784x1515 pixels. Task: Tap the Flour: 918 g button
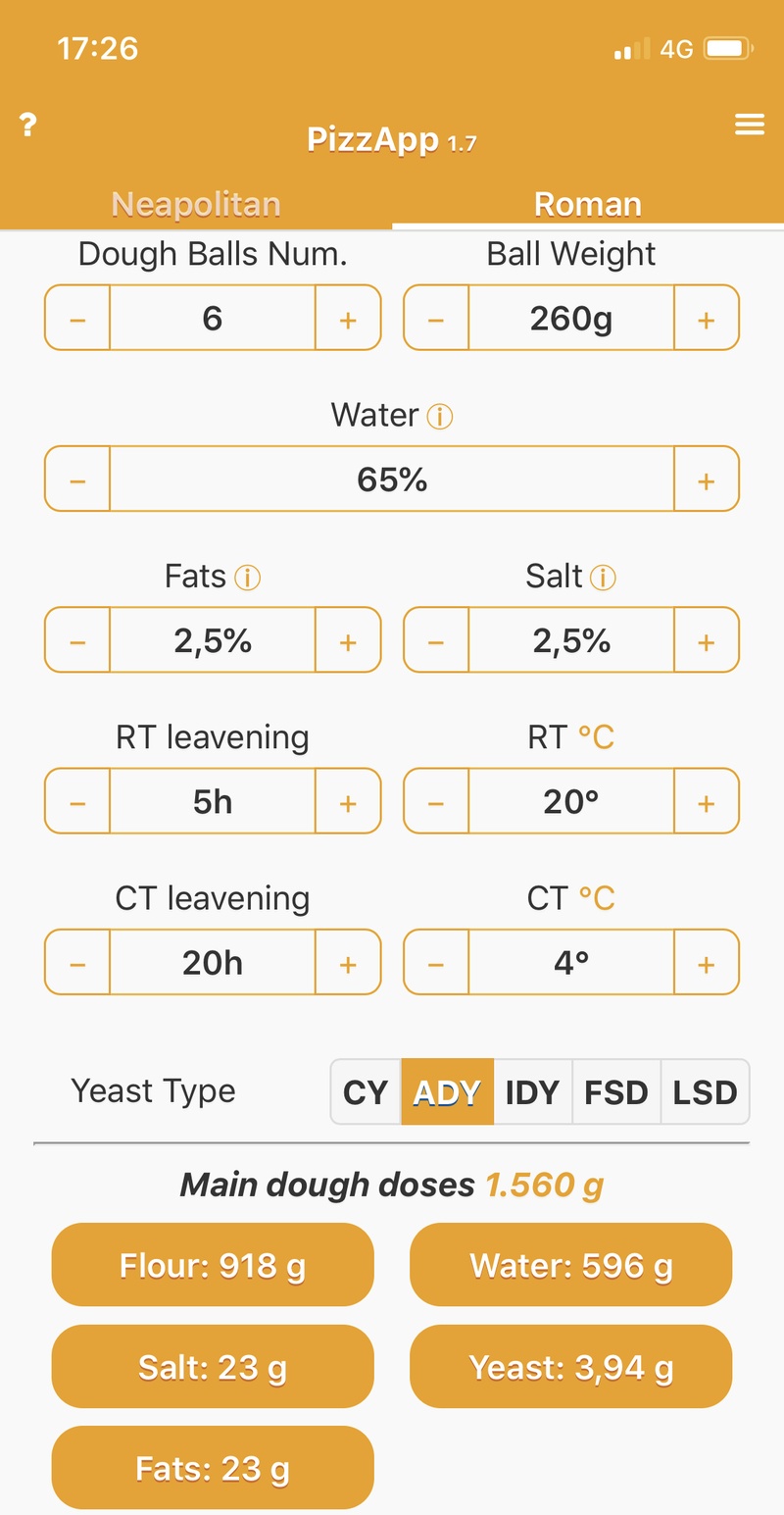click(x=213, y=1265)
